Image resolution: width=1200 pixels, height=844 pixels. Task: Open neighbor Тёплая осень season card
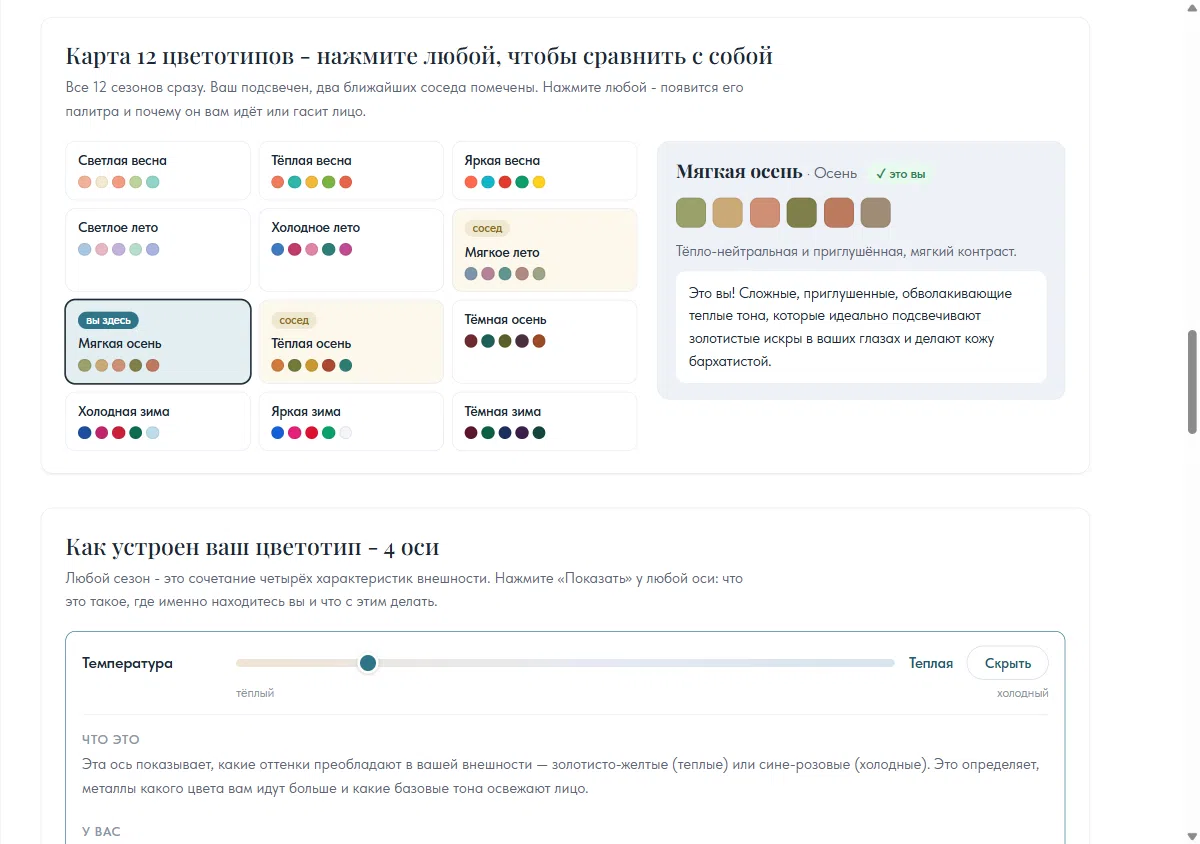point(351,341)
